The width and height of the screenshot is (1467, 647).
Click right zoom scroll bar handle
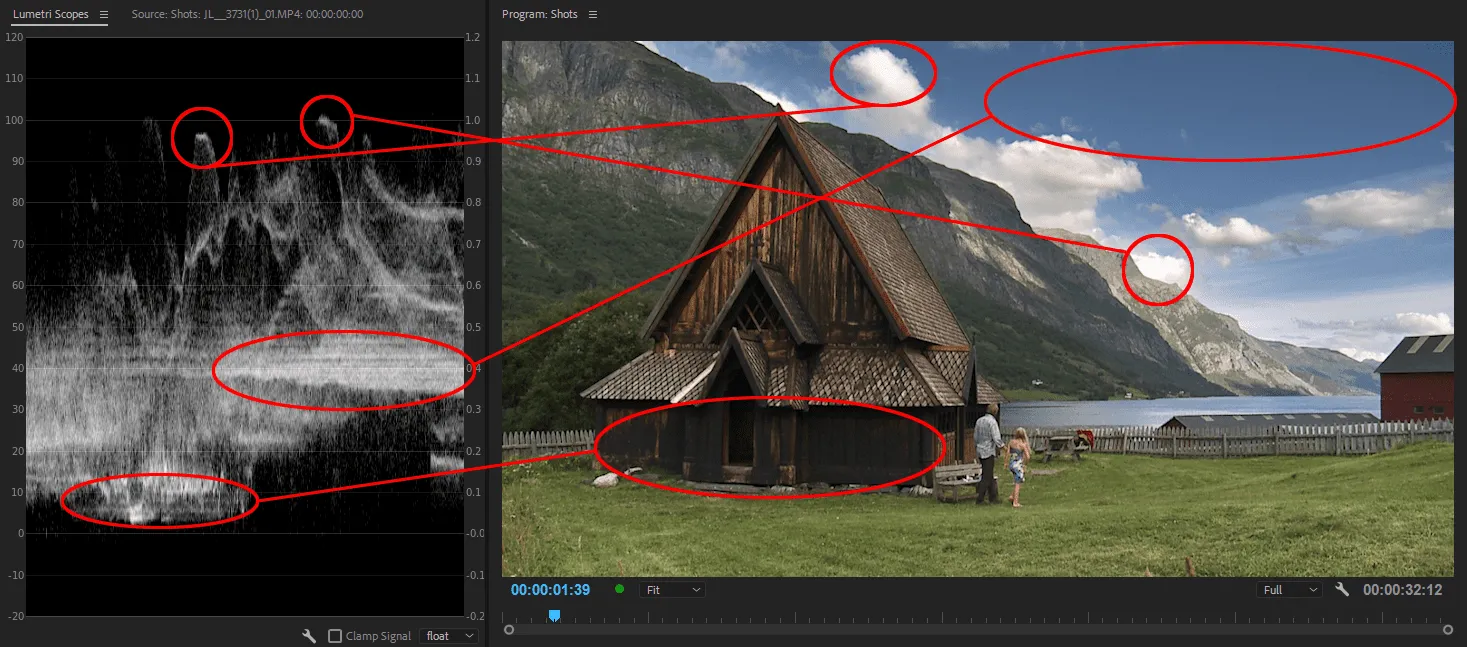1448,630
